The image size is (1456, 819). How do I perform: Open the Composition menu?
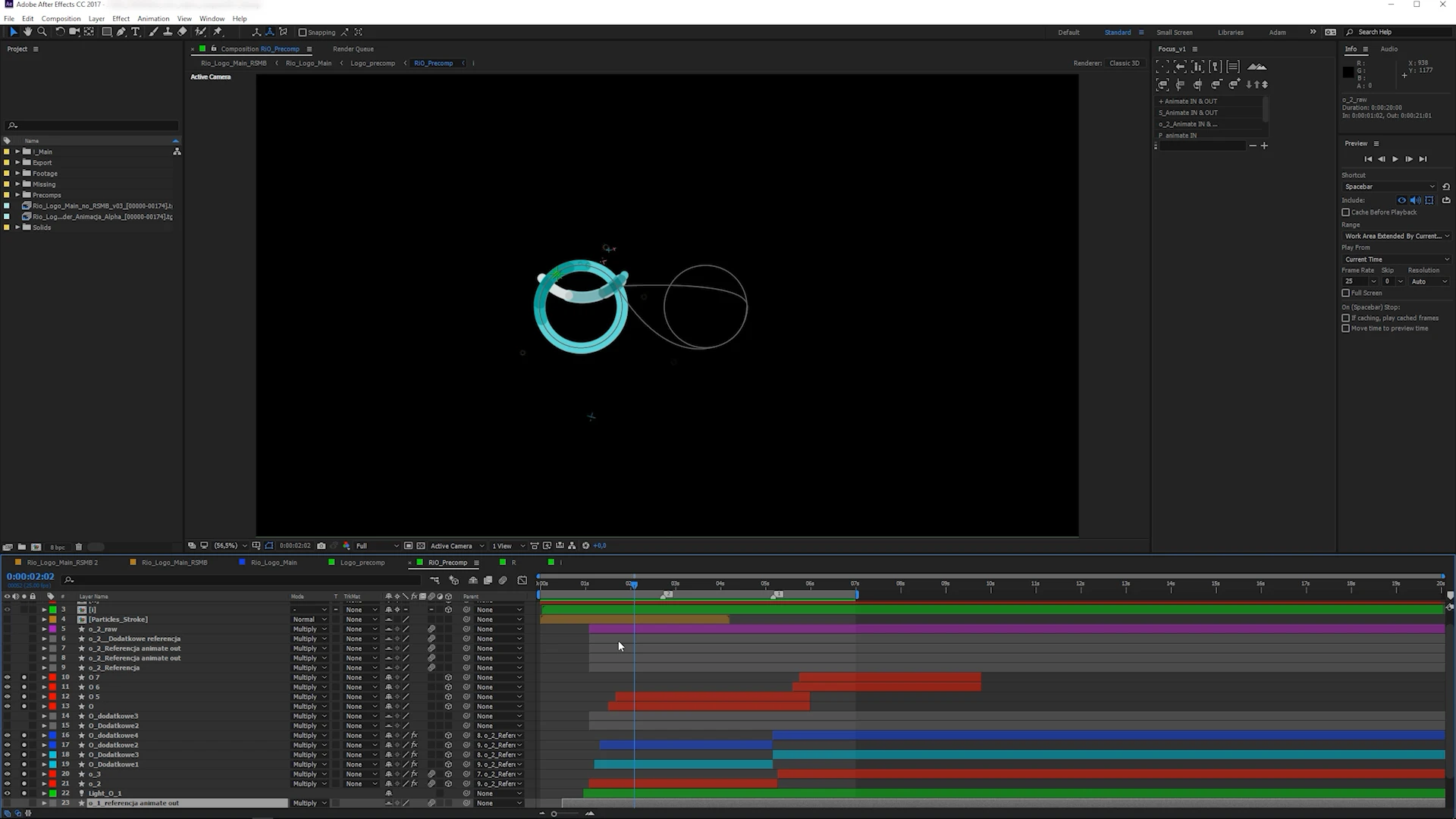click(x=61, y=18)
